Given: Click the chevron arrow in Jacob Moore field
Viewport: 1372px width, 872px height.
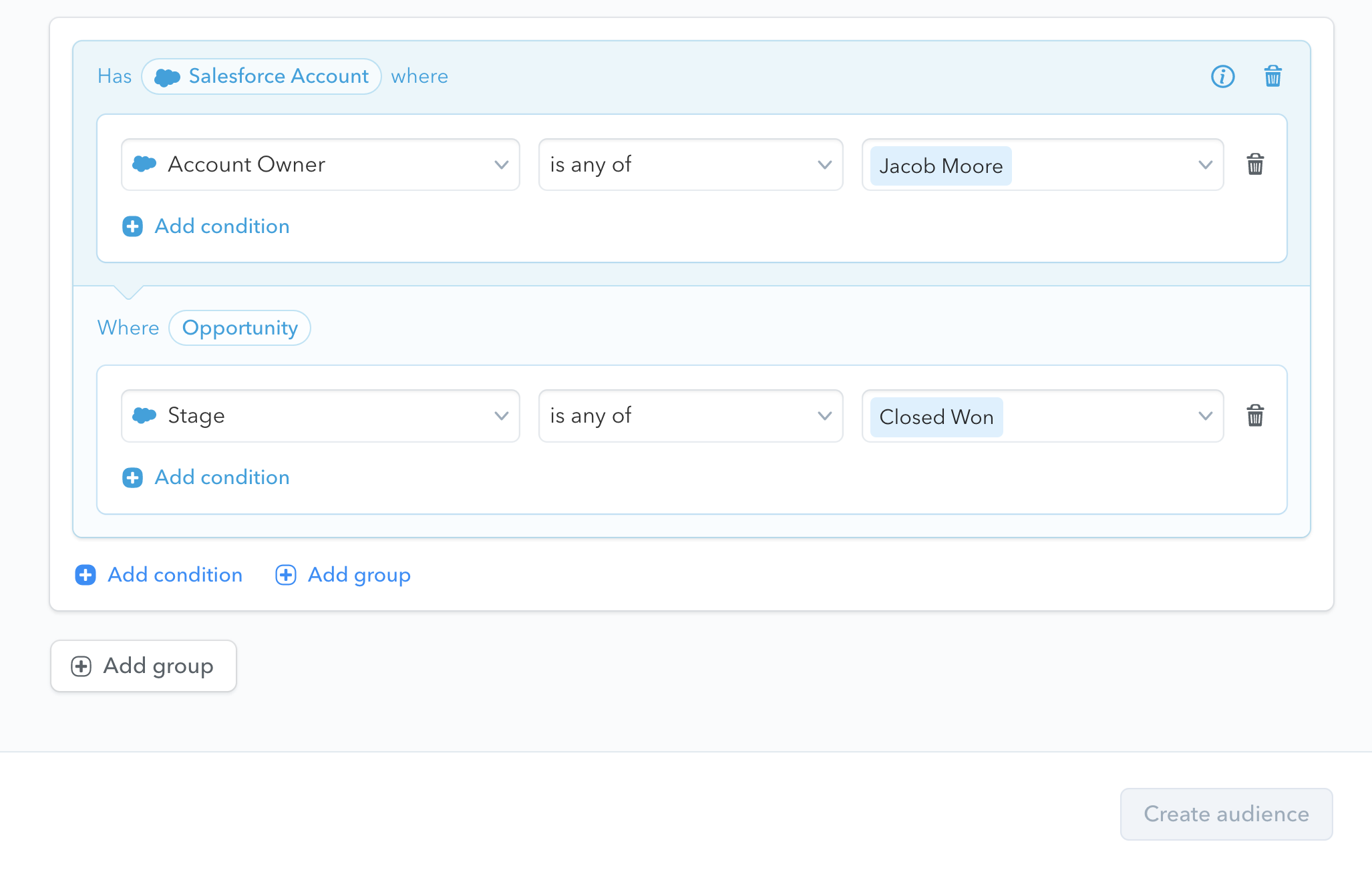Looking at the screenshot, I should coord(1205,165).
